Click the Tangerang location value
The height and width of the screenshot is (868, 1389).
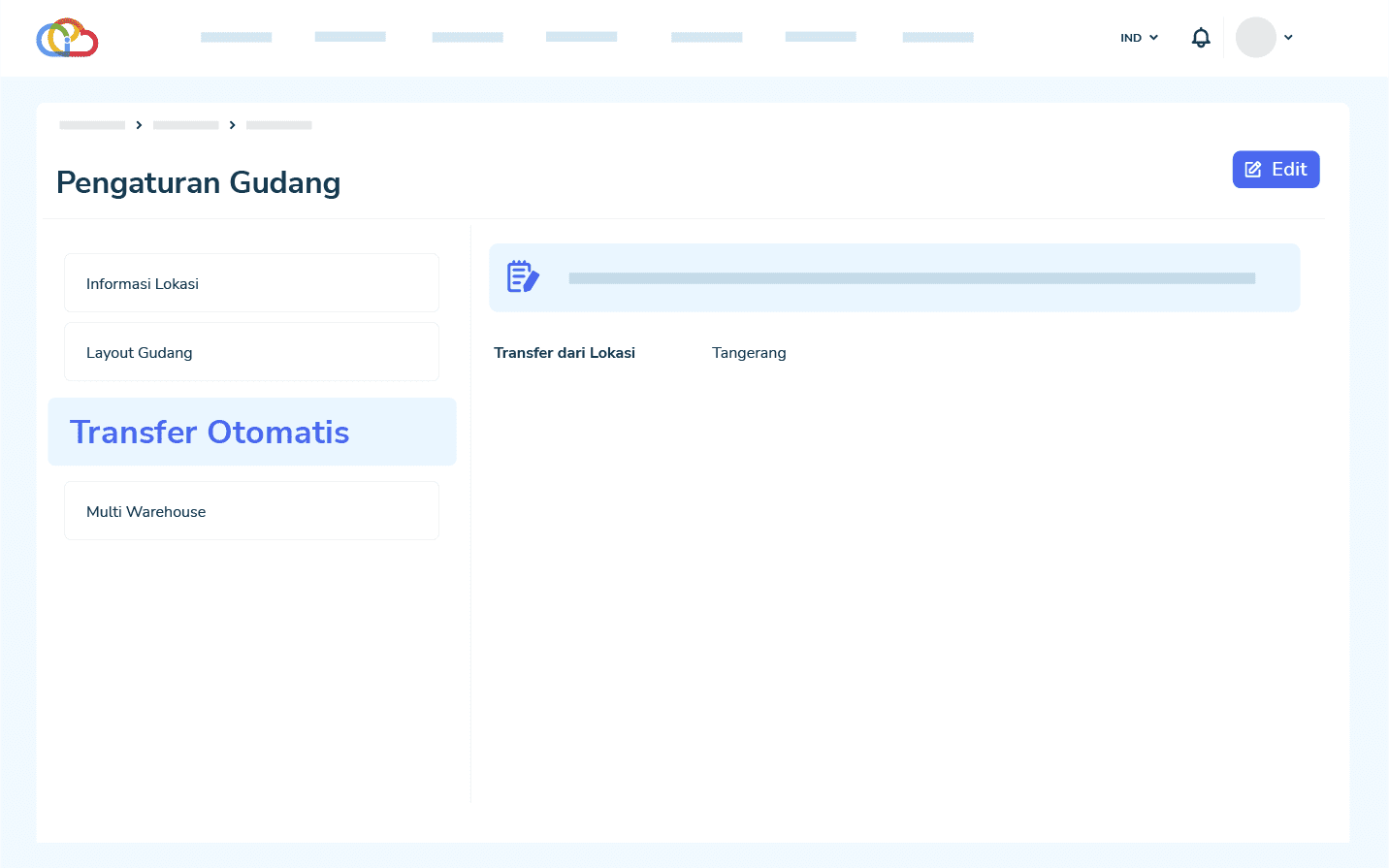coord(749,353)
